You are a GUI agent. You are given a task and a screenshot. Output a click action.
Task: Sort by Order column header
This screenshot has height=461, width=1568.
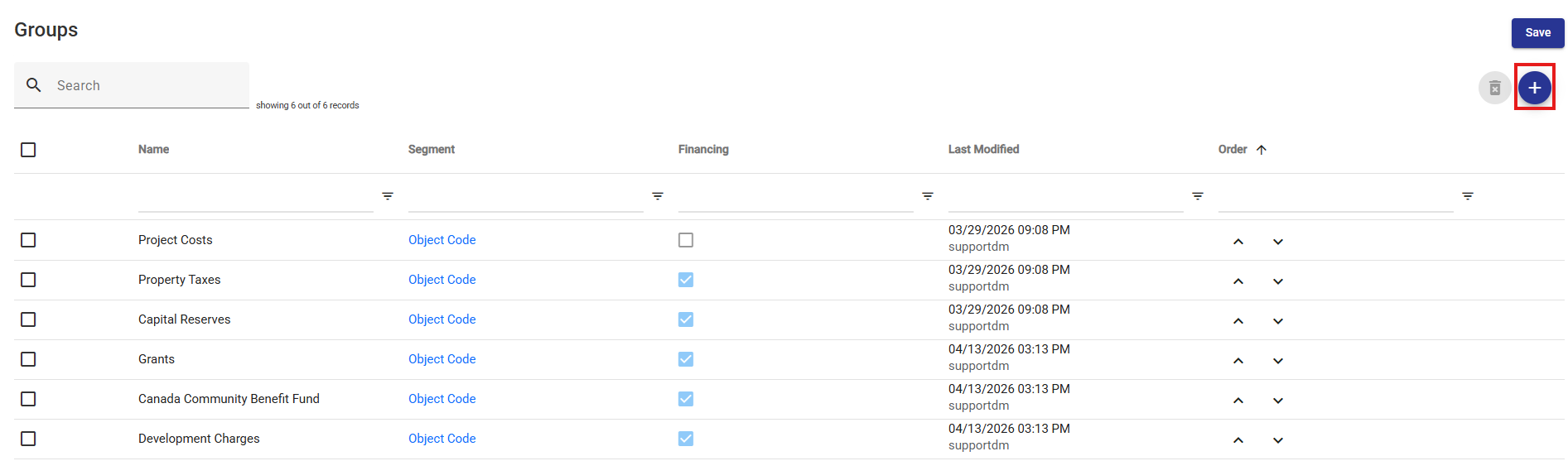coord(1233,150)
